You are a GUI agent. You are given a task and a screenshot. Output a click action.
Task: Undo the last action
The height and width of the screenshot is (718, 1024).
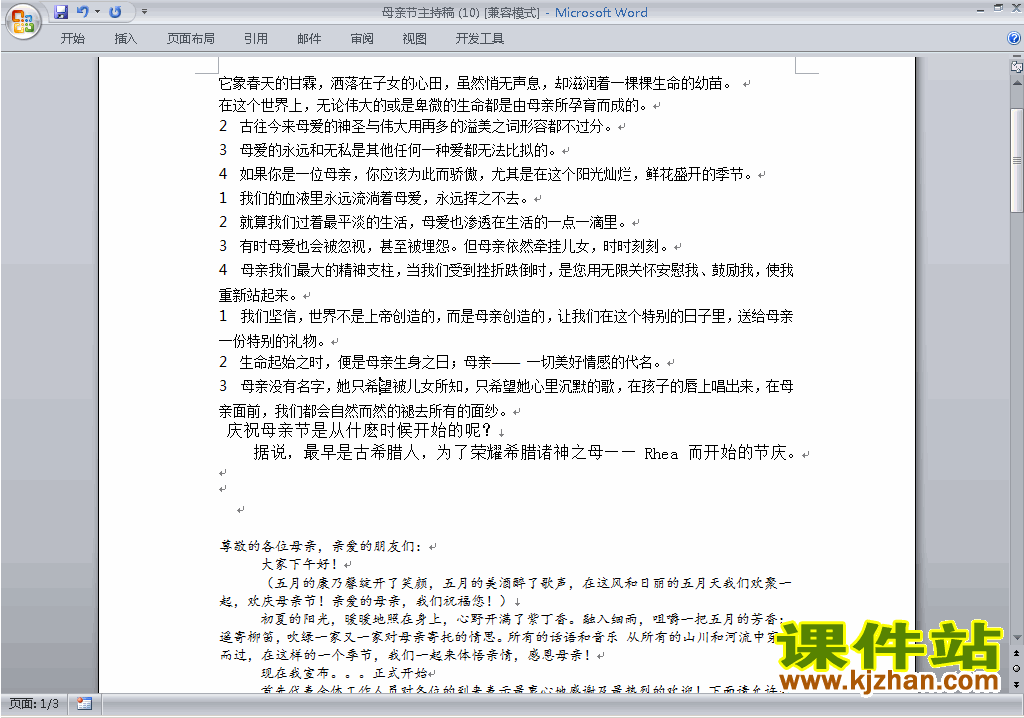coord(82,12)
